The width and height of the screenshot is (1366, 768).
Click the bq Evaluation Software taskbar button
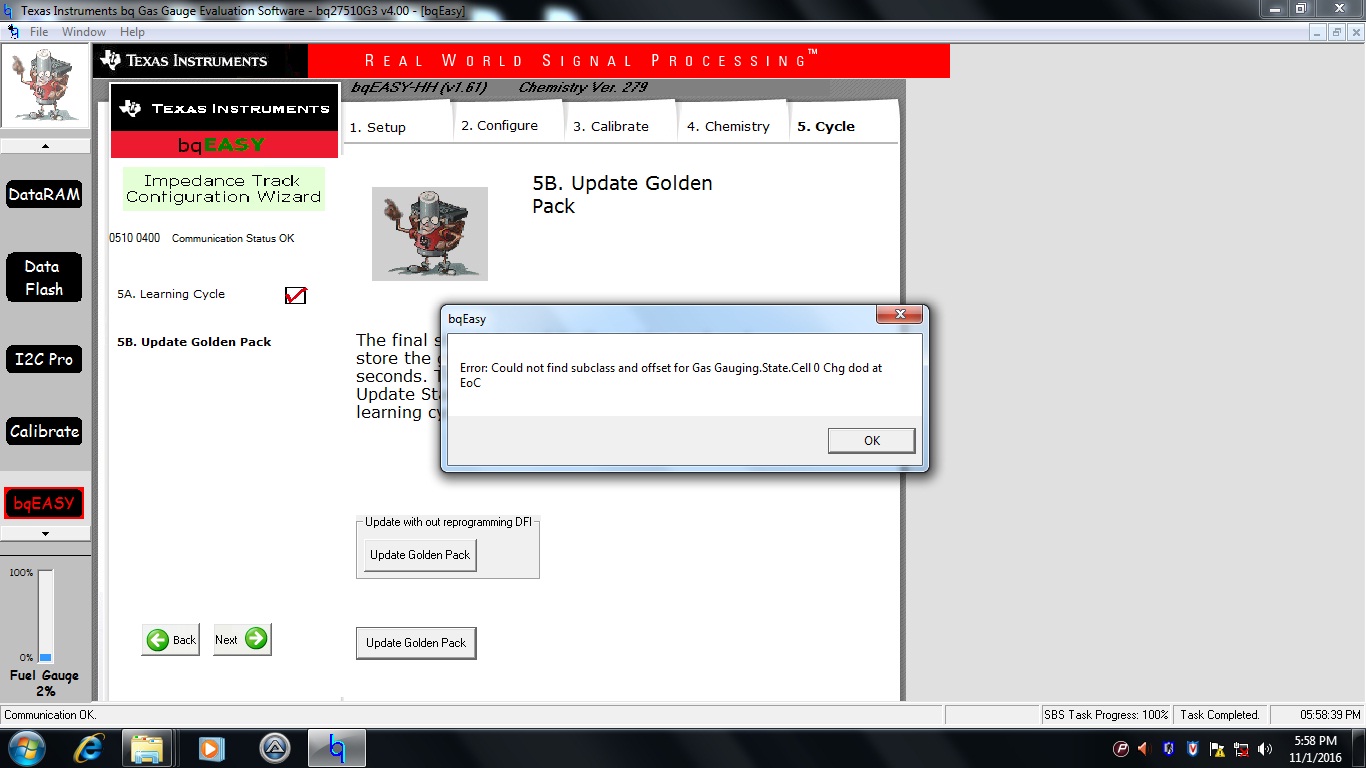pyautogui.click(x=336, y=748)
